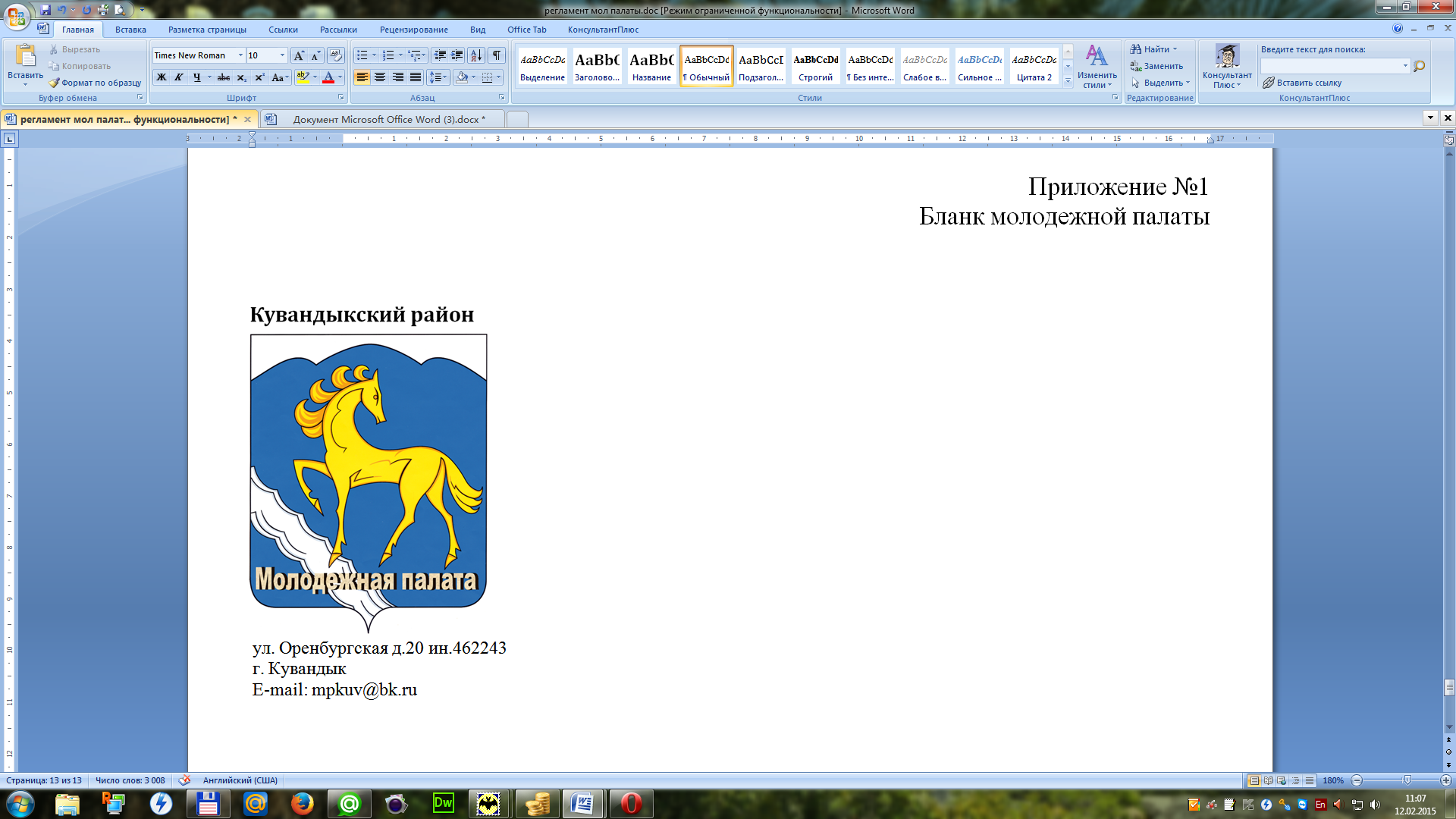Click the multilevel list icon
Viewport: 1456px width, 819px height.
[x=414, y=55]
